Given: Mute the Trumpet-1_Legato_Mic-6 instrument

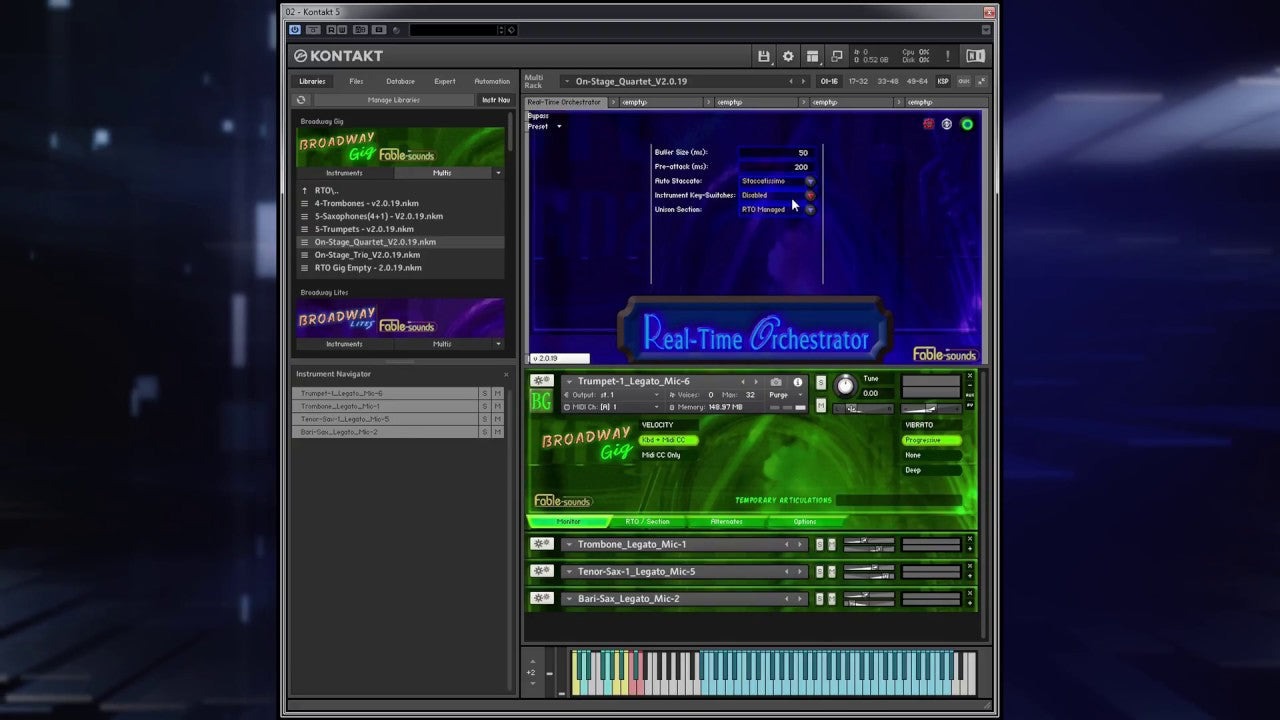Looking at the screenshot, I should [x=821, y=405].
